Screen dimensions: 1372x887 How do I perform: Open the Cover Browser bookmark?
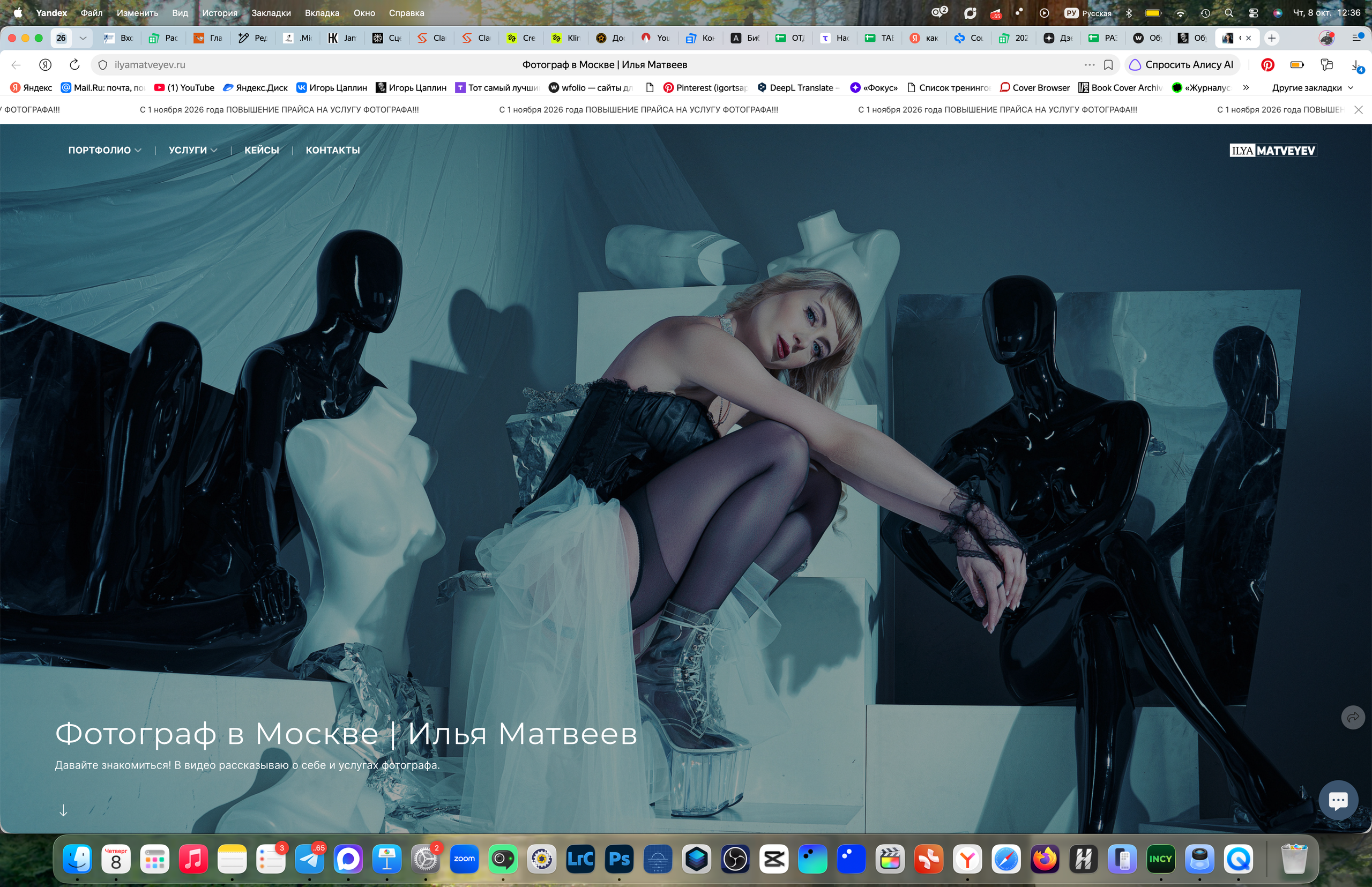[x=1034, y=87]
